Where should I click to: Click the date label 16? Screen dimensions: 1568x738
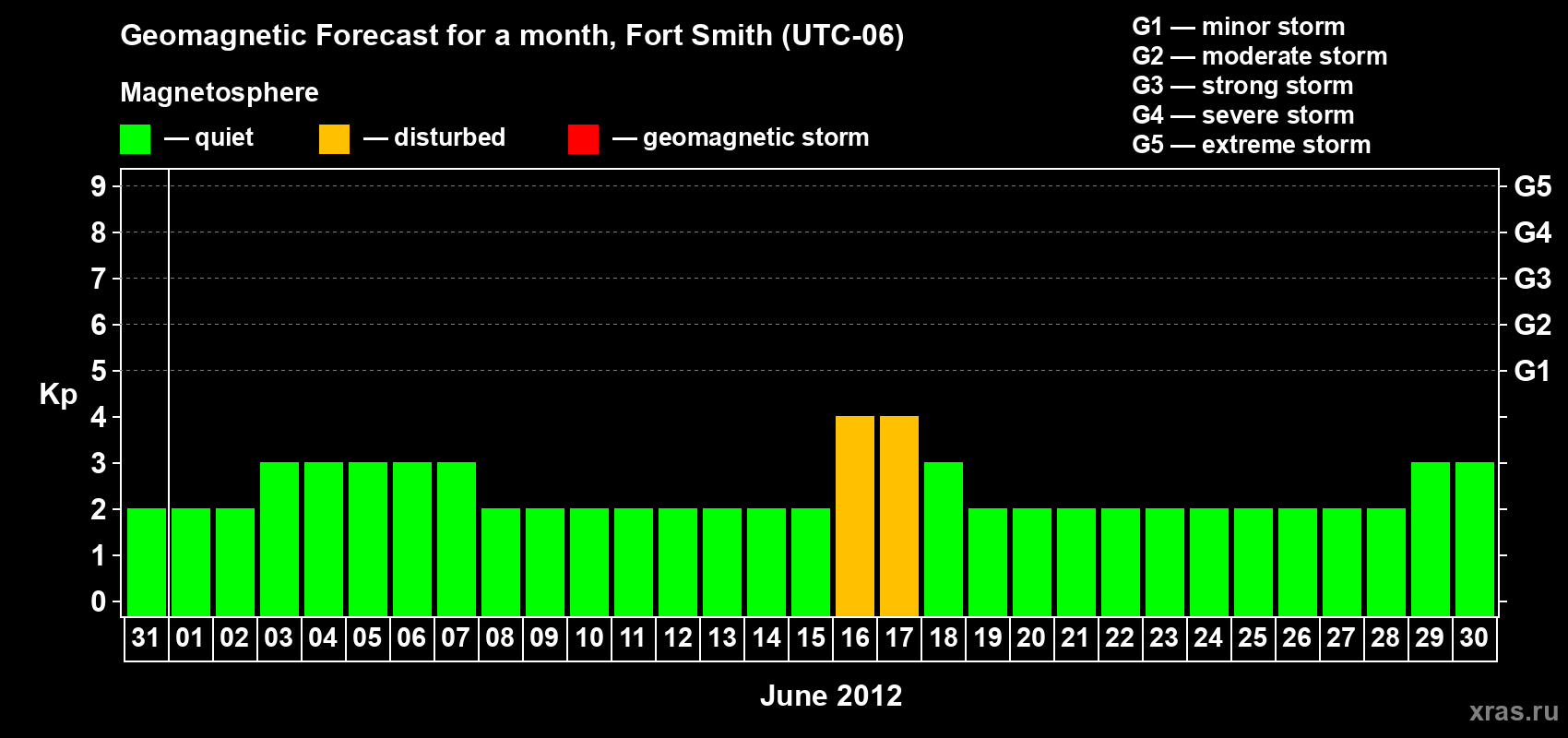[x=854, y=637]
